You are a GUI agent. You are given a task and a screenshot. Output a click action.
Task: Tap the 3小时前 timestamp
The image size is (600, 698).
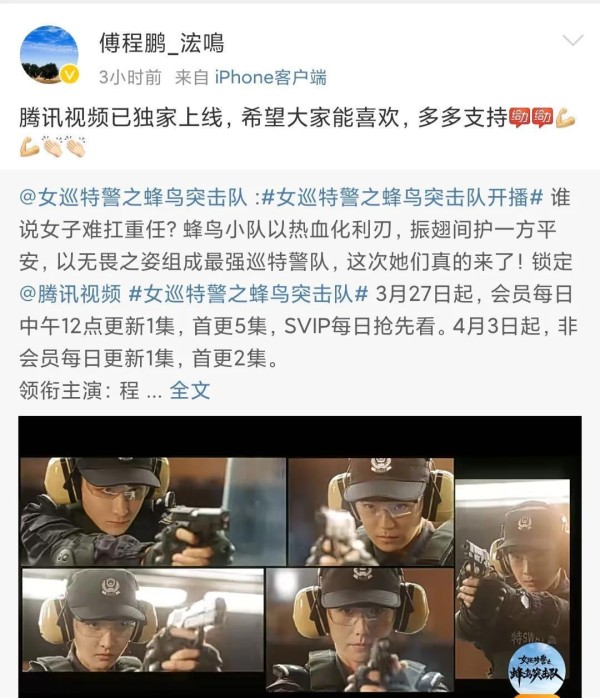[x=130, y=77]
